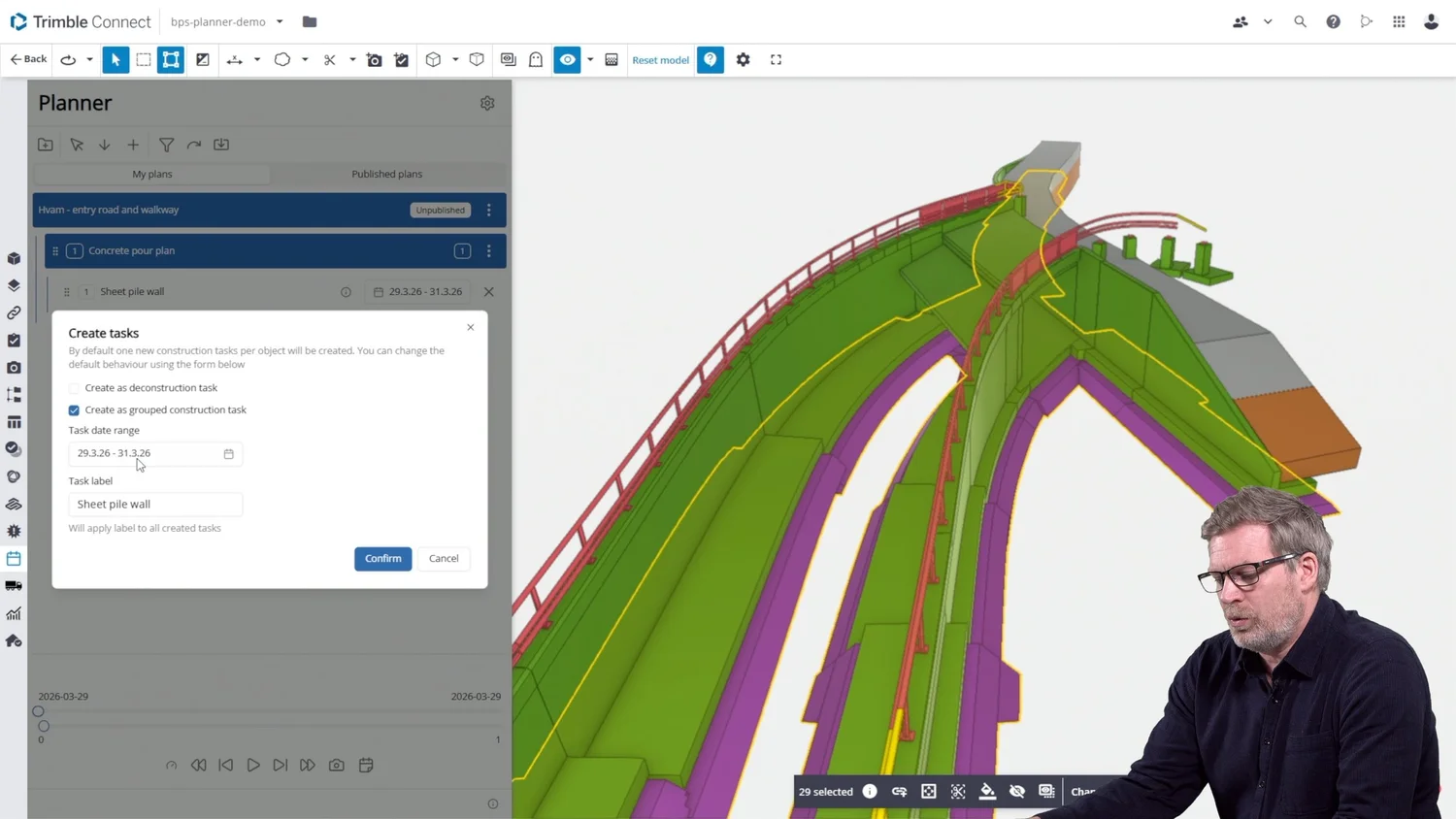Click the hide-objects icon in selection bar
Image resolution: width=1456 pixels, height=819 pixels.
pyautogui.click(x=1017, y=792)
